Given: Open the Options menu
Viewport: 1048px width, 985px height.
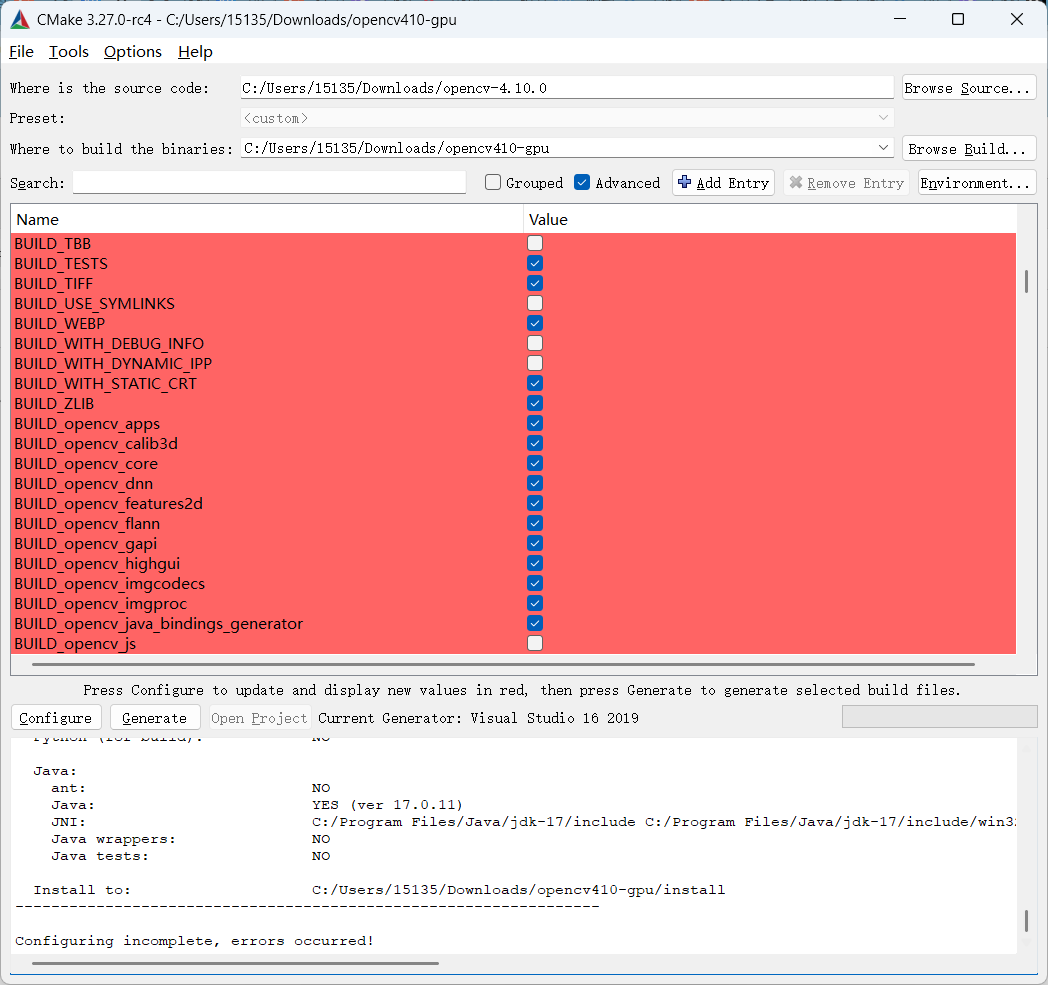Looking at the screenshot, I should [x=132, y=51].
